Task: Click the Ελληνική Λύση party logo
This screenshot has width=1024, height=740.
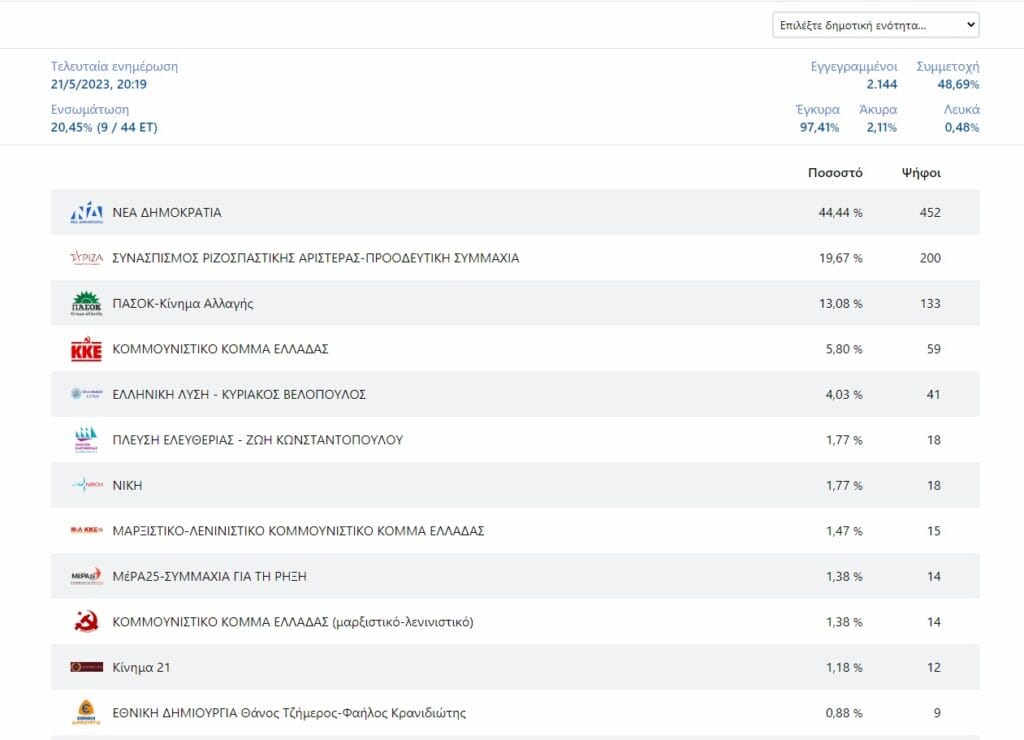Action: point(87,394)
